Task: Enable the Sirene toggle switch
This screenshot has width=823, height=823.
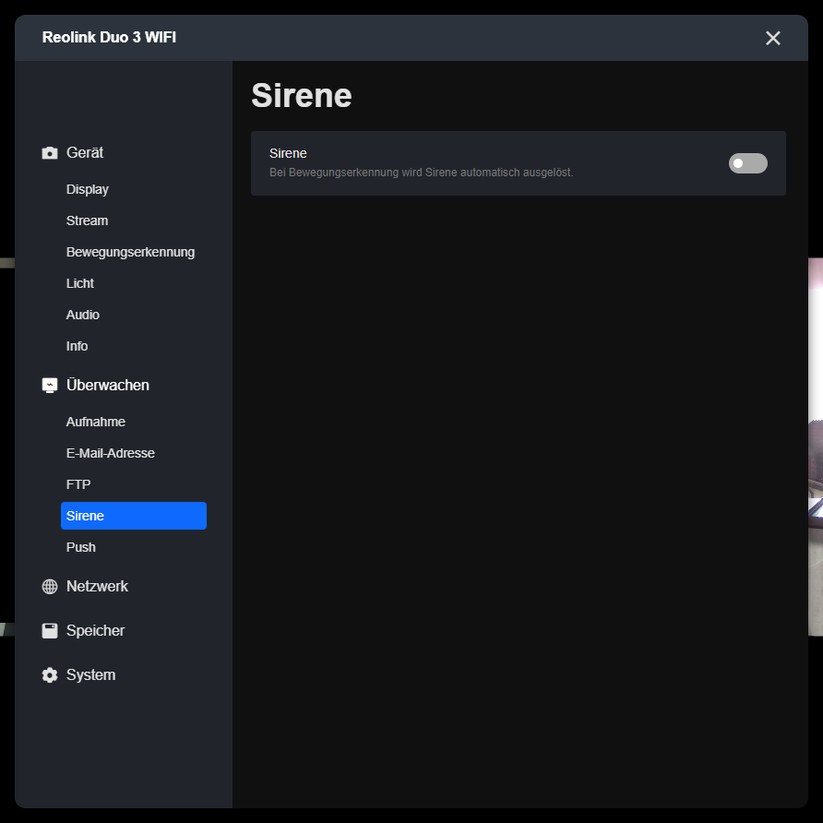Action: (x=747, y=163)
